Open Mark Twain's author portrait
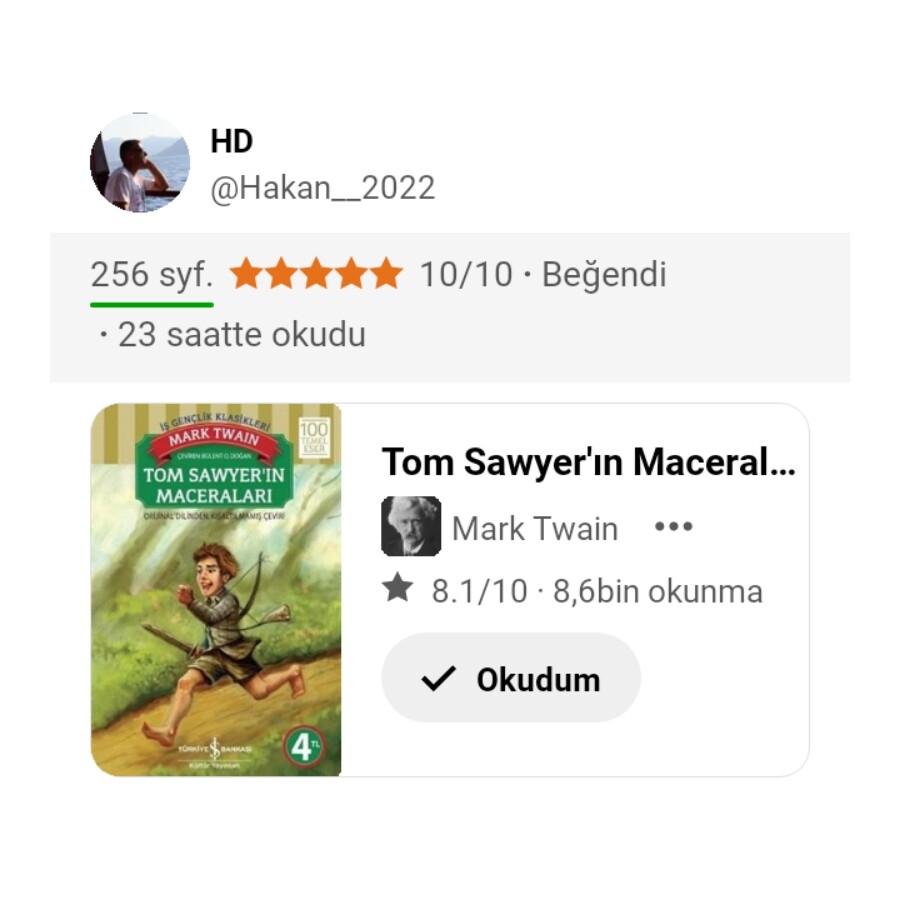 point(411,526)
